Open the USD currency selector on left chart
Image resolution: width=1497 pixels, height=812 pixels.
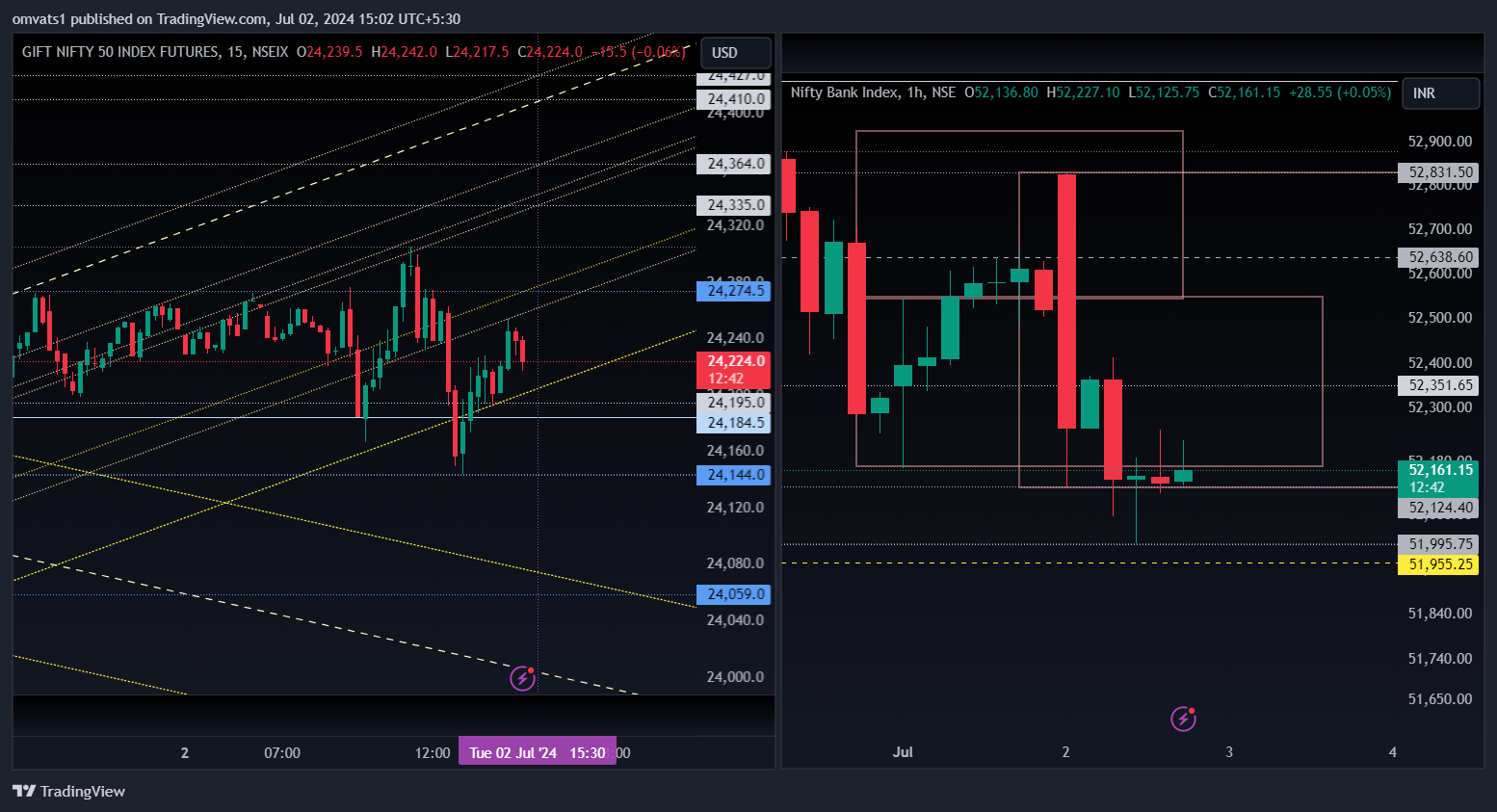coord(736,53)
